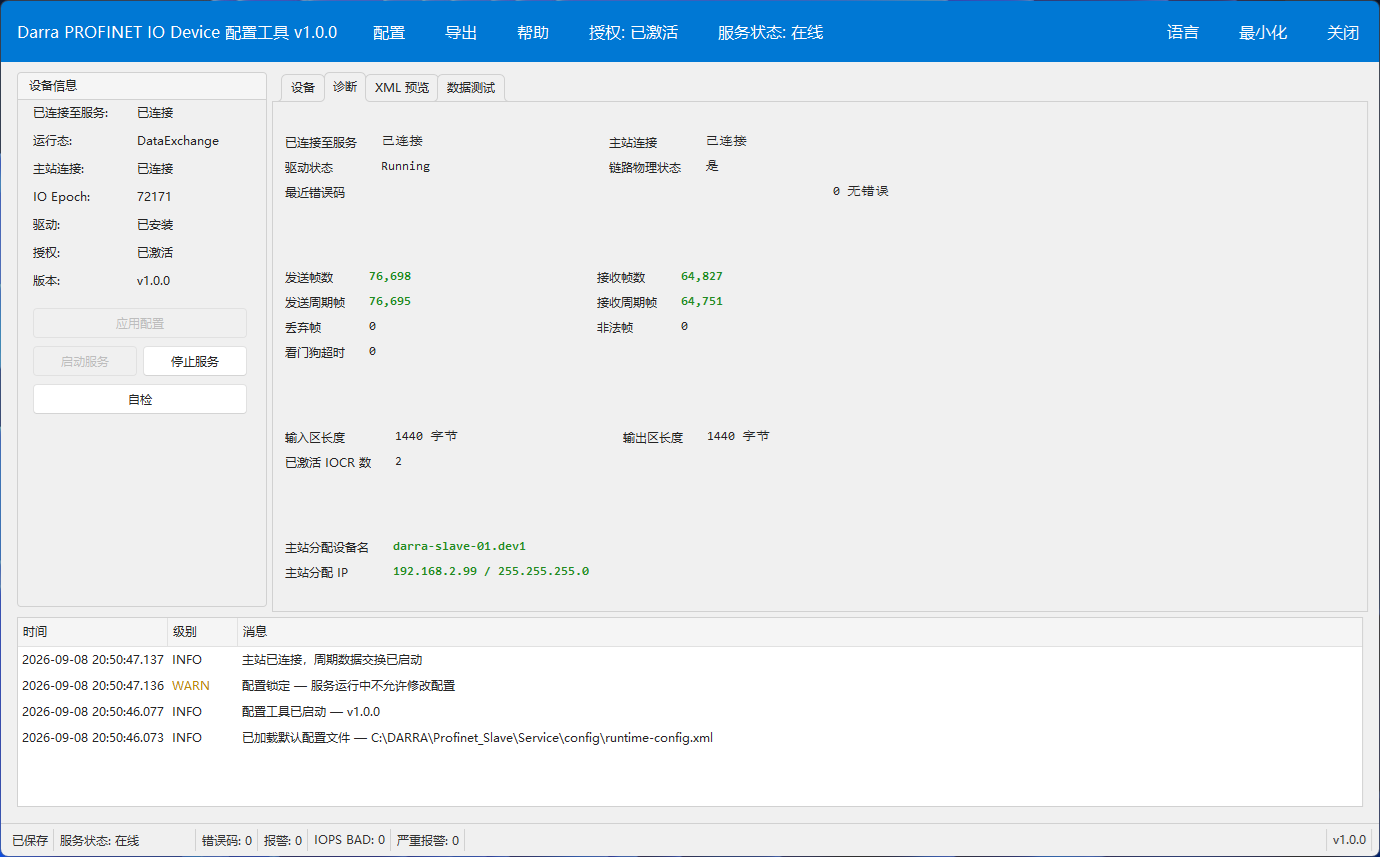The image size is (1380, 857).
Task: Click IOPS BAD: 0 in the status bar
Action: click(349, 841)
